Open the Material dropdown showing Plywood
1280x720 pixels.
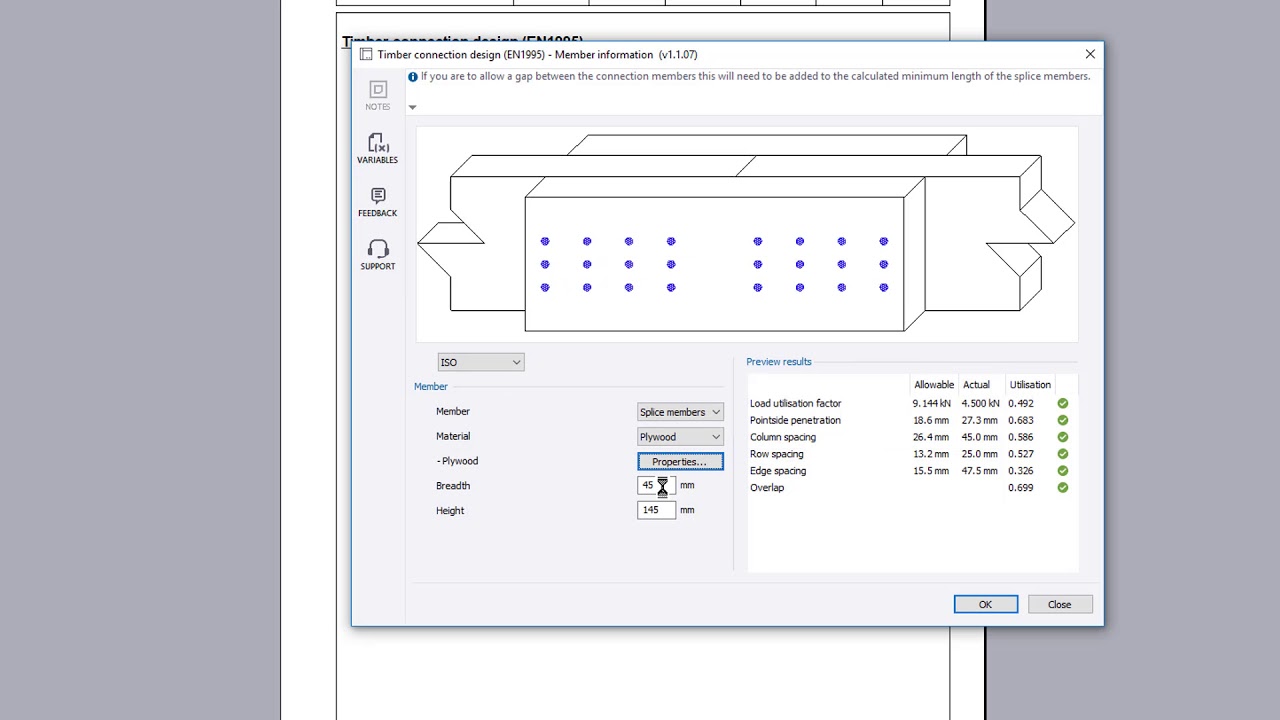point(680,437)
